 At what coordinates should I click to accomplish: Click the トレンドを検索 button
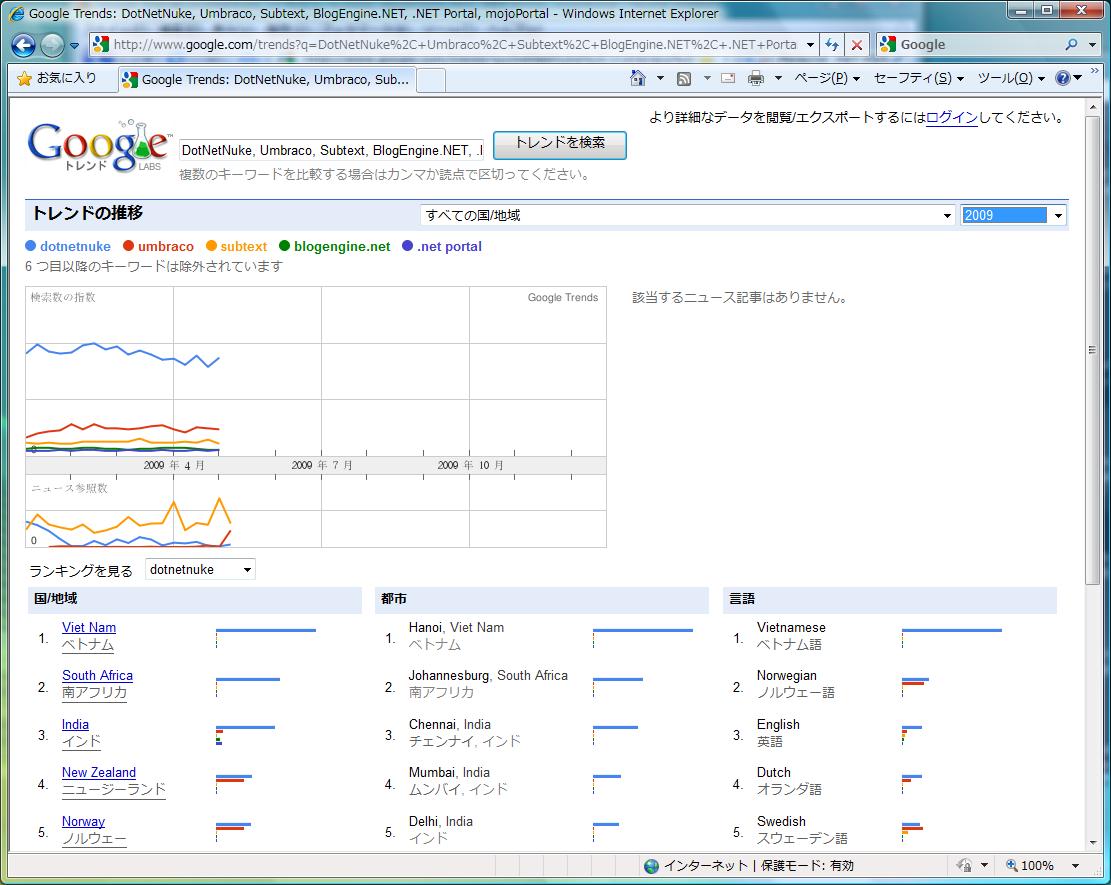[x=560, y=145]
